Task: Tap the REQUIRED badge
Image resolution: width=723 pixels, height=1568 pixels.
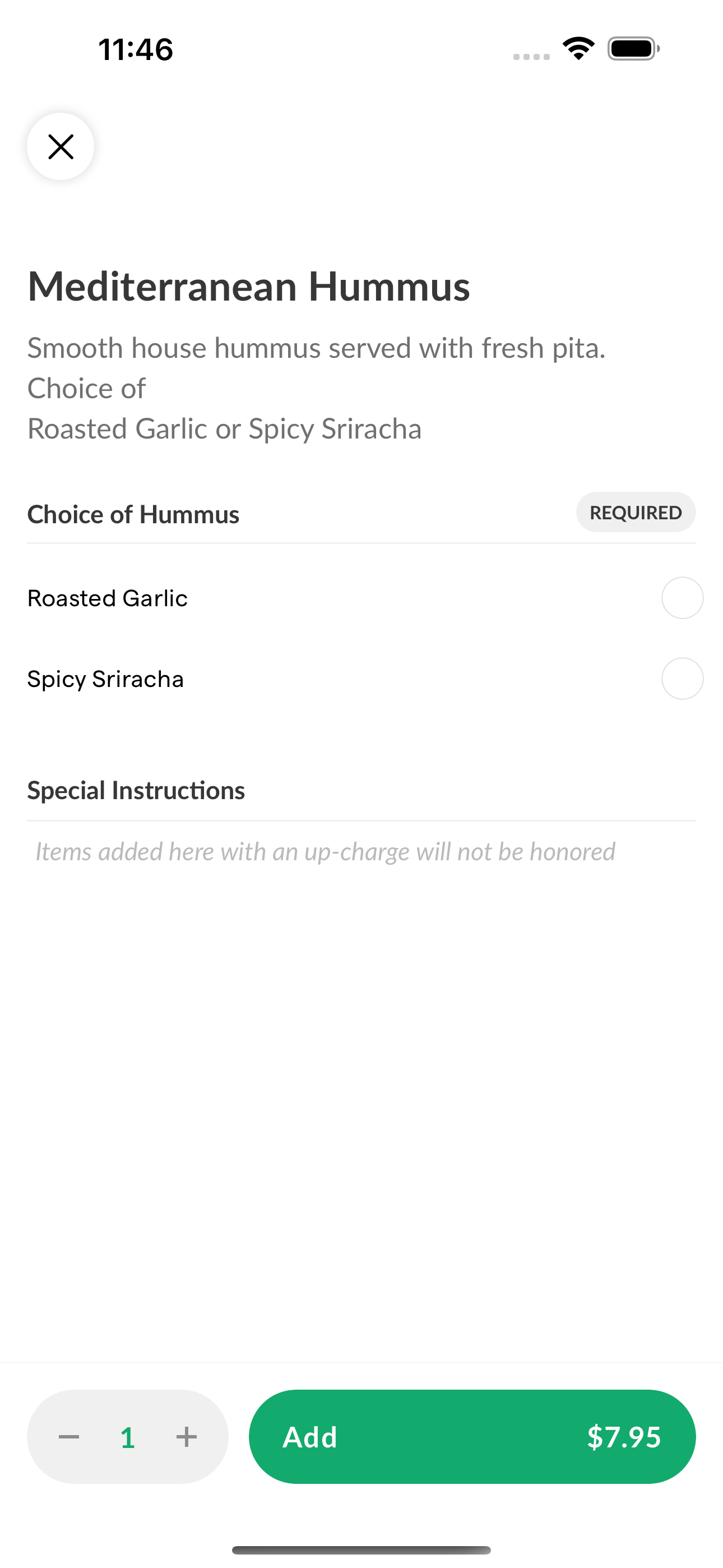Action: point(636,513)
